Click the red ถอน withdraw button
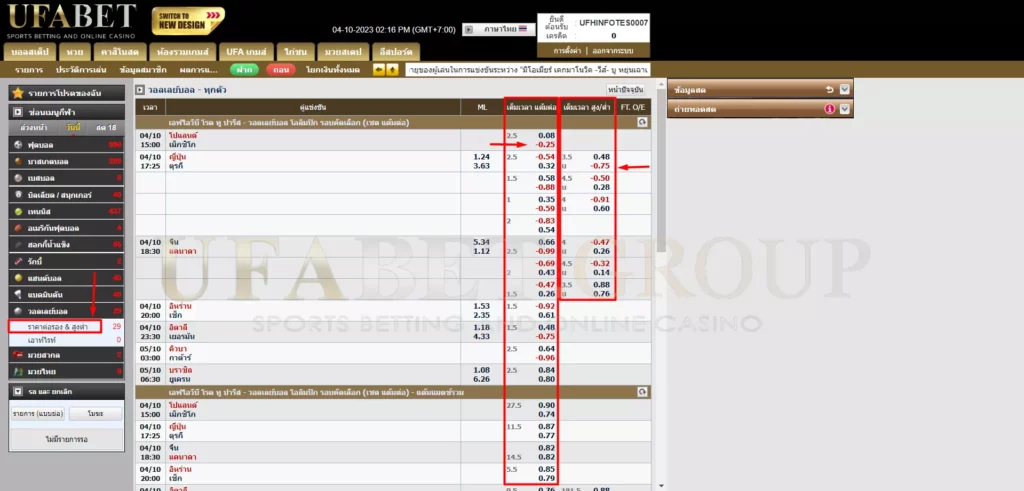1024x491 pixels. click(282, 70)
